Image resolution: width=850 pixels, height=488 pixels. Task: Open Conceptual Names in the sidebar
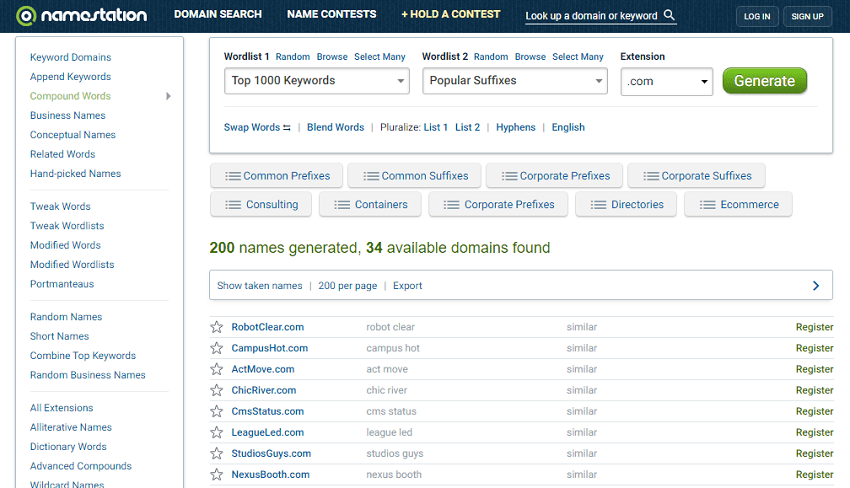[x=73, y=135]
